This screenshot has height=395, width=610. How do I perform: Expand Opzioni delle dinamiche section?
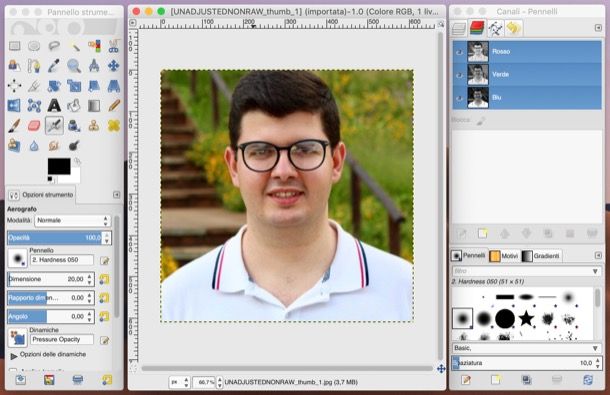pyautogui.click(x=14, y=355)
